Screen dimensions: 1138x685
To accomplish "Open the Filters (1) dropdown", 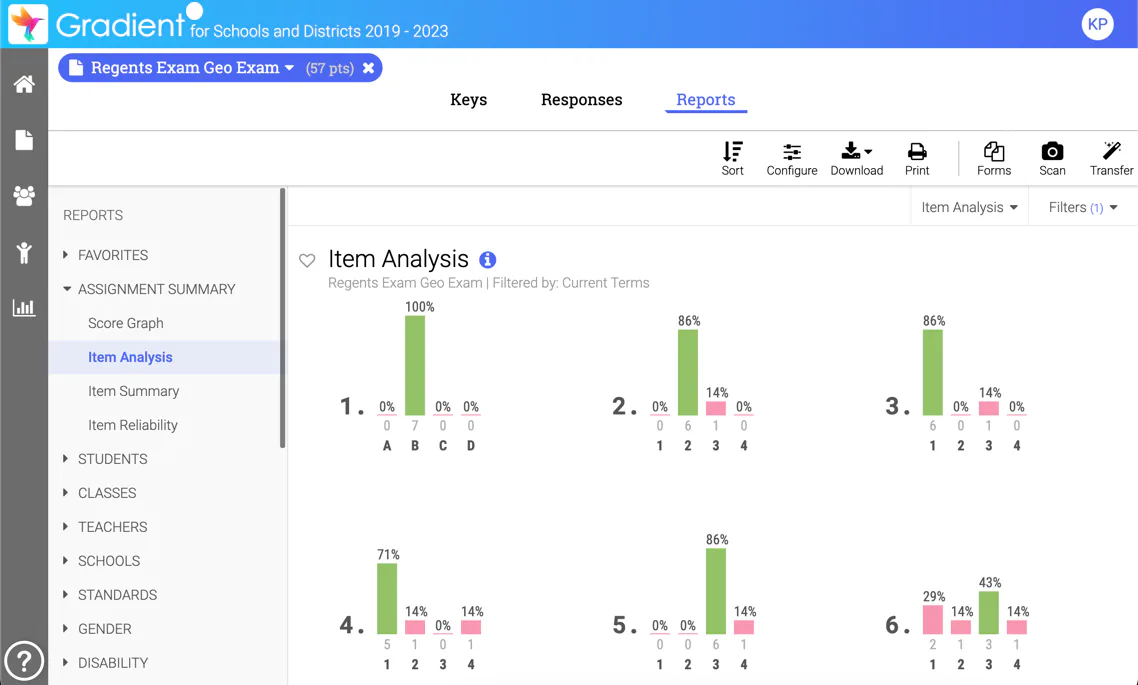I will click(x=1083, y=207).
